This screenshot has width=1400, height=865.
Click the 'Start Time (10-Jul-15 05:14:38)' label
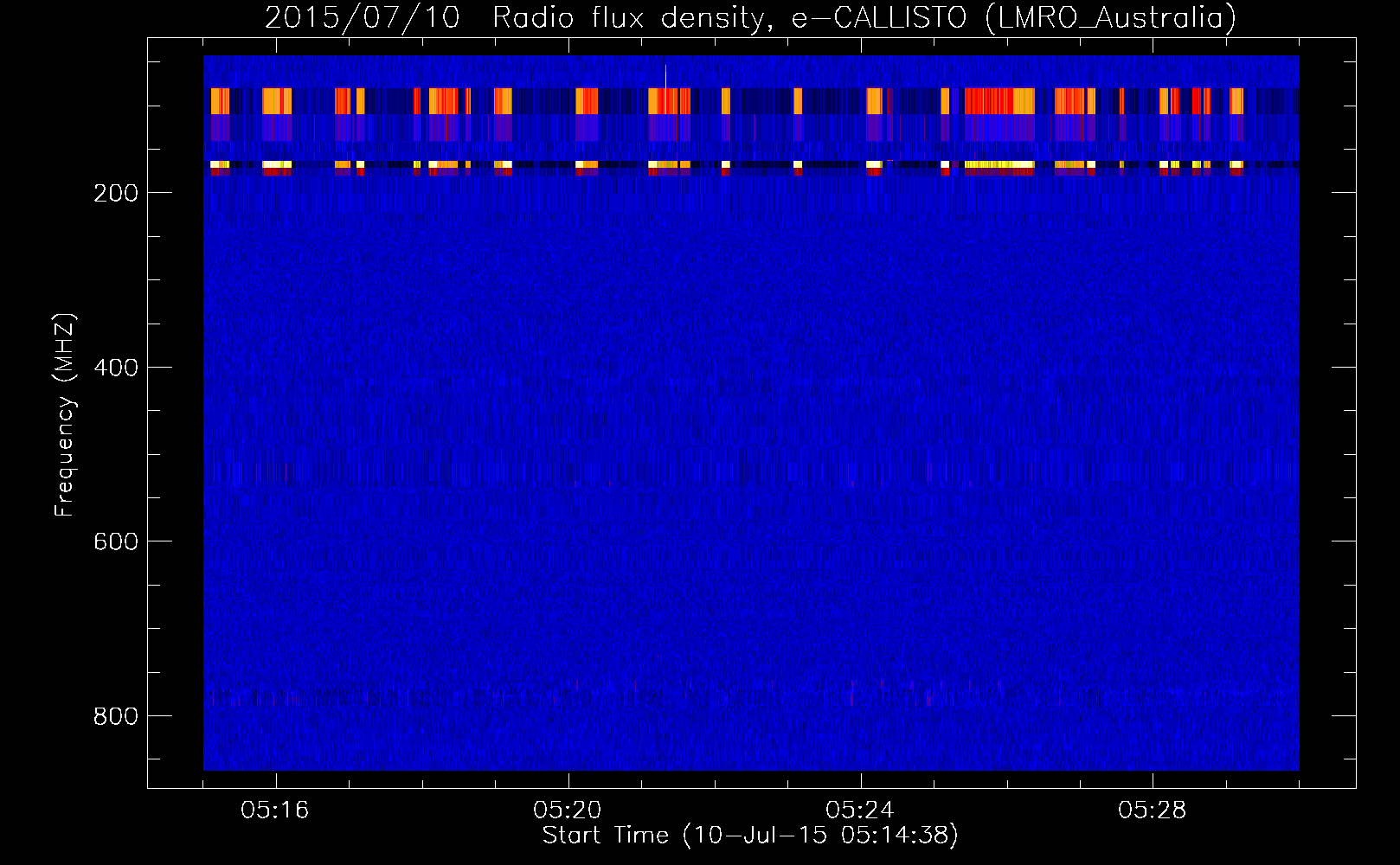click(750, 836)
